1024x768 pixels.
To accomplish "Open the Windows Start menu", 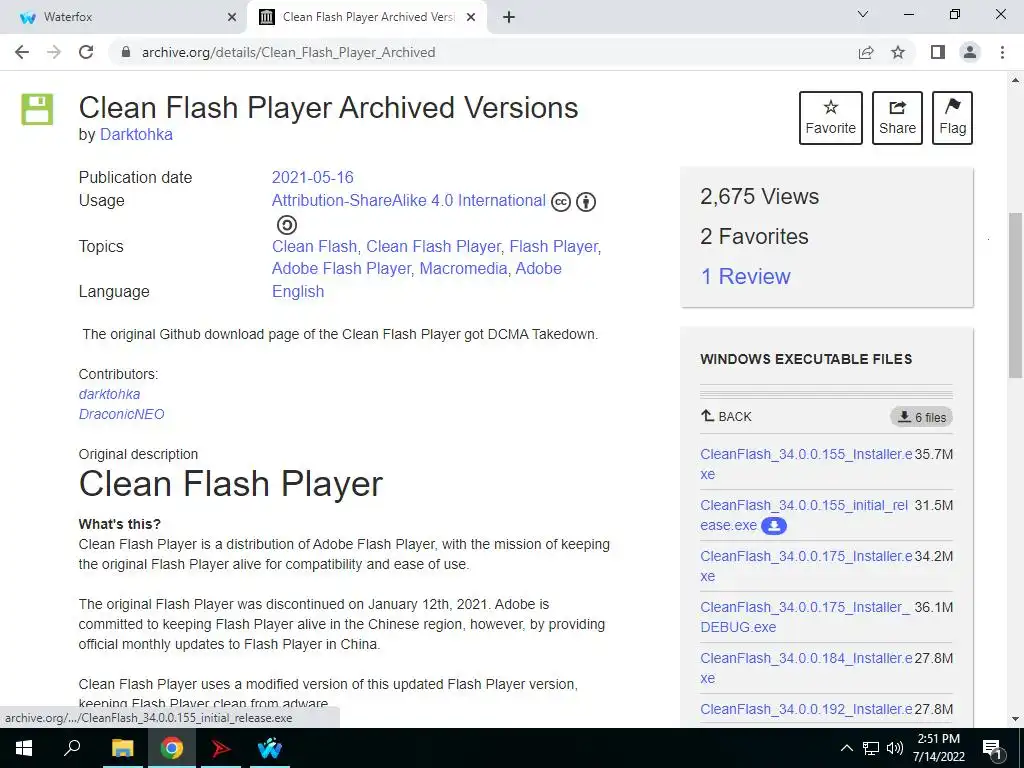I will (24, 748).
